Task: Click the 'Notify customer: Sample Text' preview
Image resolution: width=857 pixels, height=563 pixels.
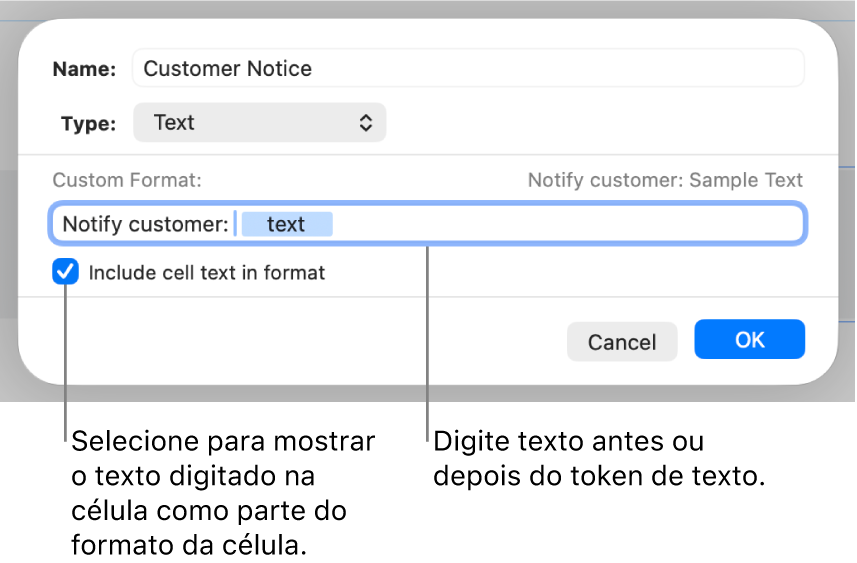Action: point(665,180)
